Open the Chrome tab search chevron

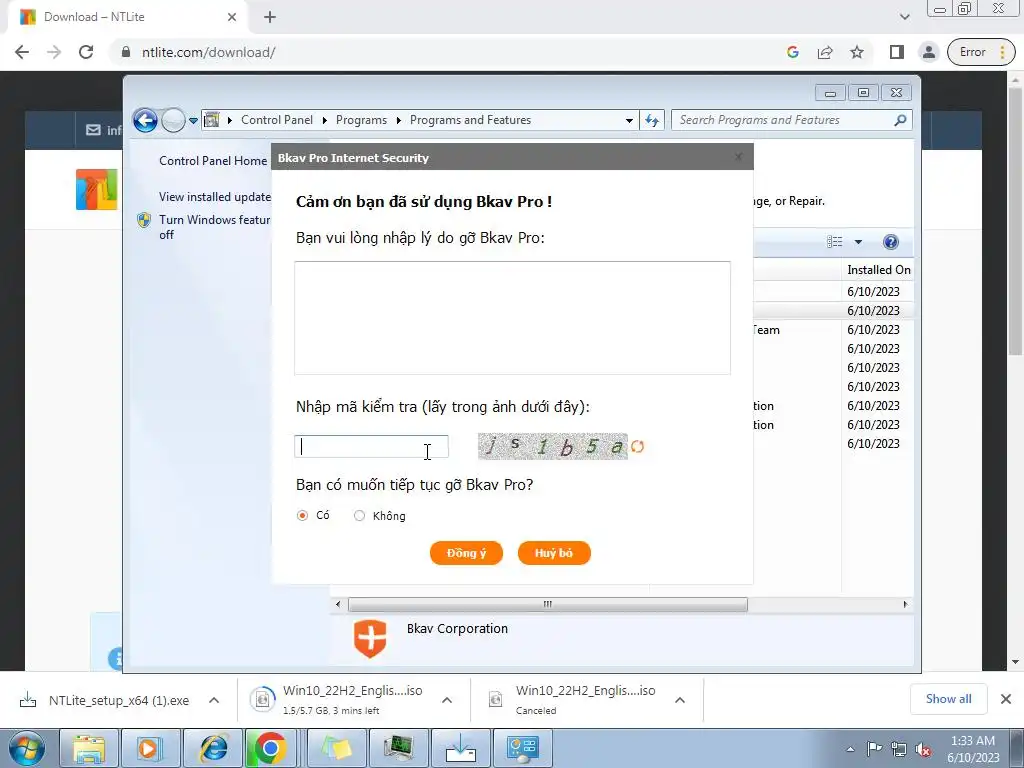[x=904, y=18]
